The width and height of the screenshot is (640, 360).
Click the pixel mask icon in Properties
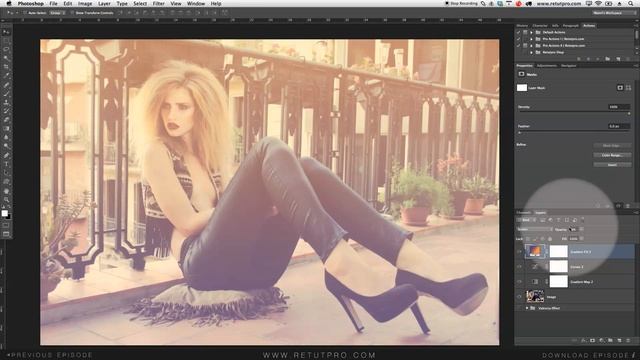[620, 88]
